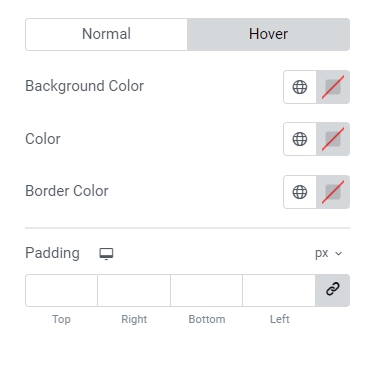Switch to the Normal state tab
The image size is (370, 371).
coord(106,34)
